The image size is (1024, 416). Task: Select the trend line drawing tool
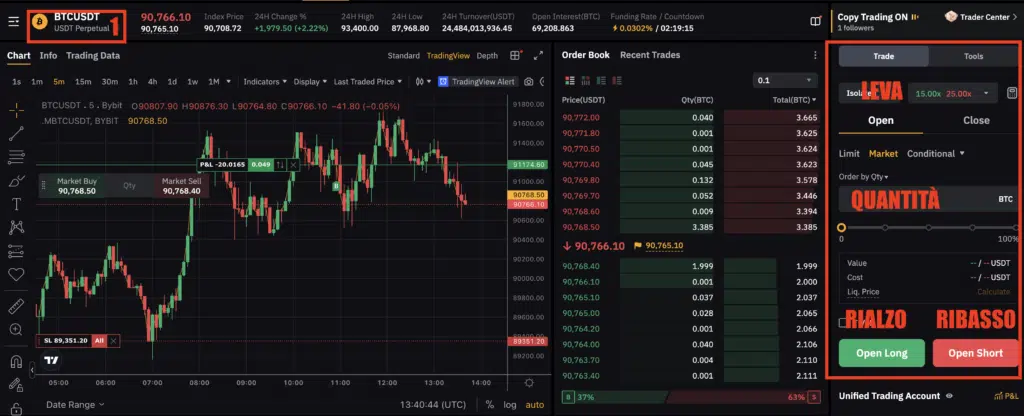tap(16, 133)
